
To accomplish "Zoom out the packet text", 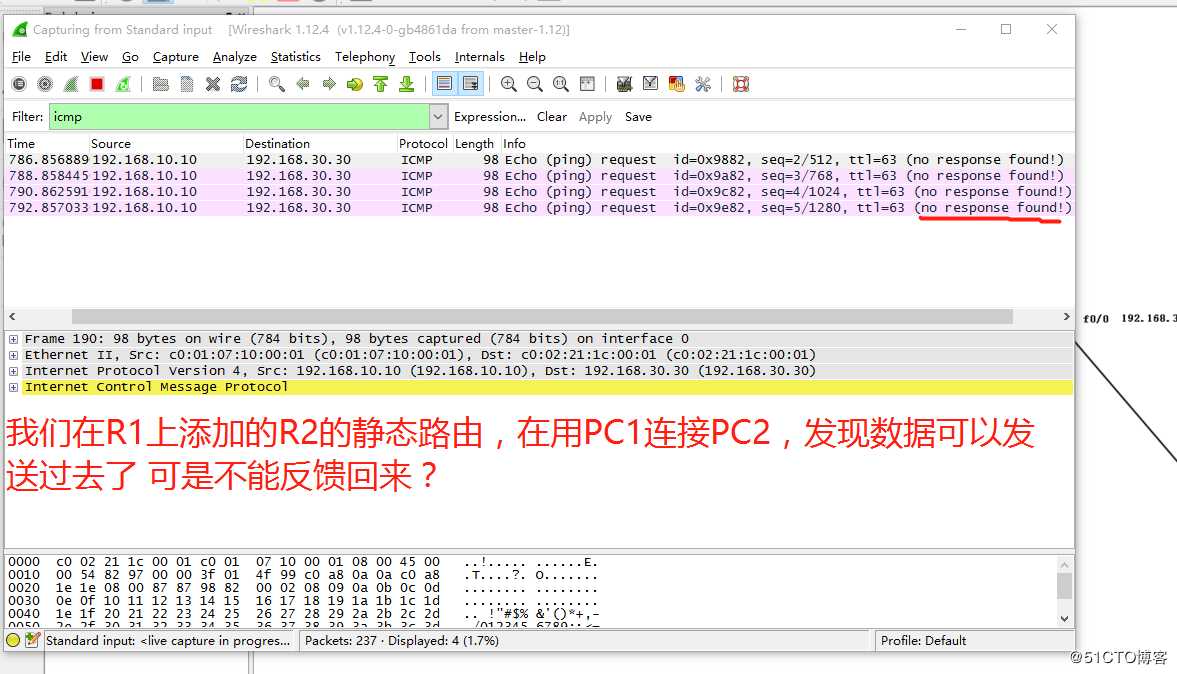I will (x=534, y=84).
